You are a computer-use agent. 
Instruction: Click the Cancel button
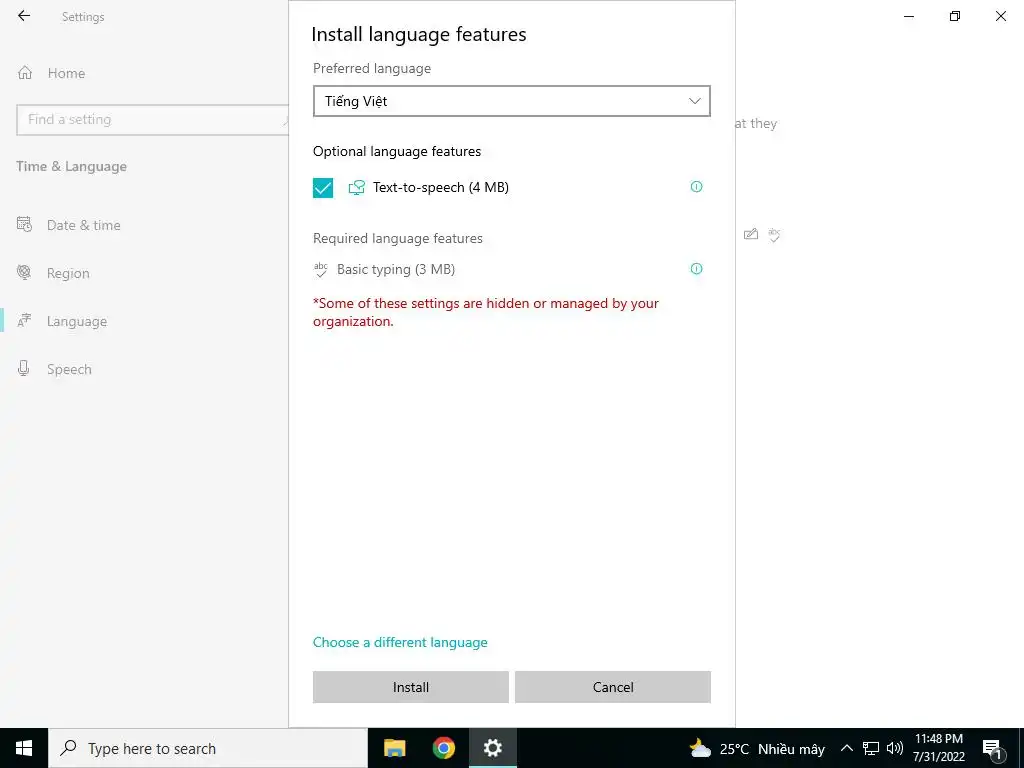(x=613, y=687)
